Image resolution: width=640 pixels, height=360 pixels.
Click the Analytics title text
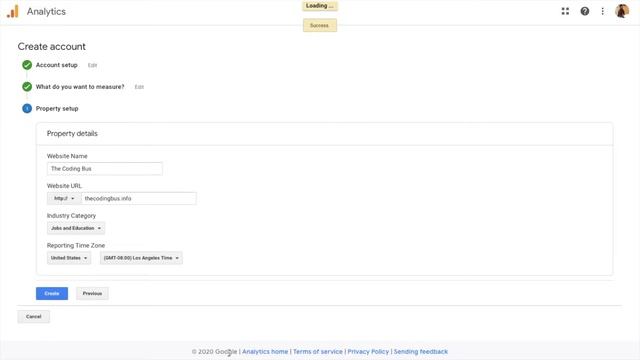(46, 11)
